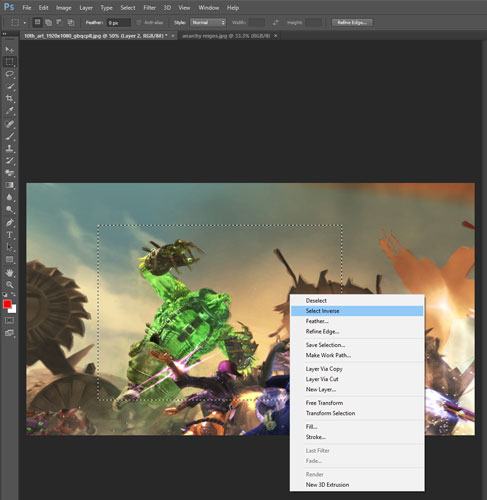Screen dimensions: 487x500
Task: Choose Stroke... in the context menu
Action: (x=357, y=437)
